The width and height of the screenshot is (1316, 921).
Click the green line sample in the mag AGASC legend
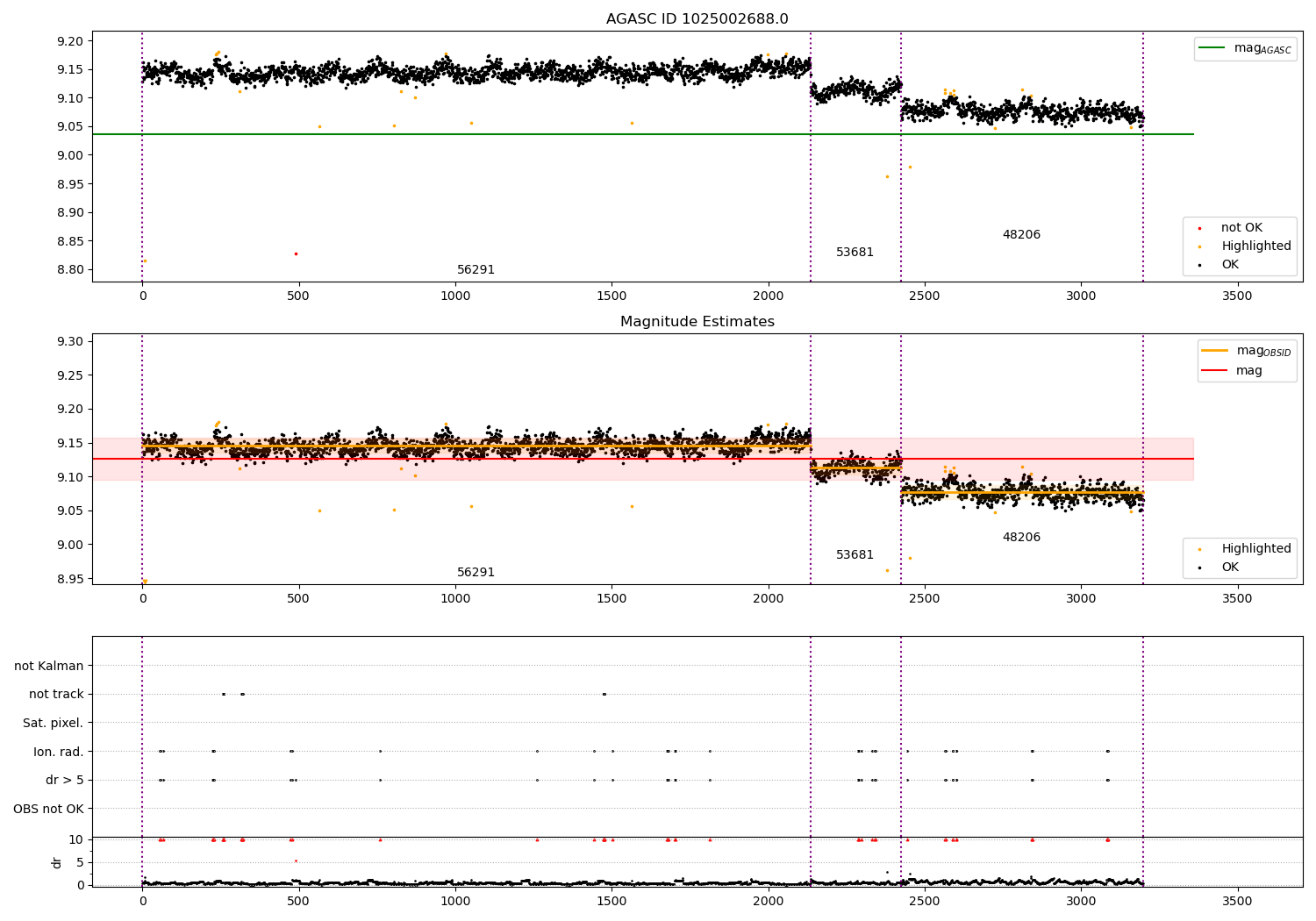click(x=1212, y=48)
